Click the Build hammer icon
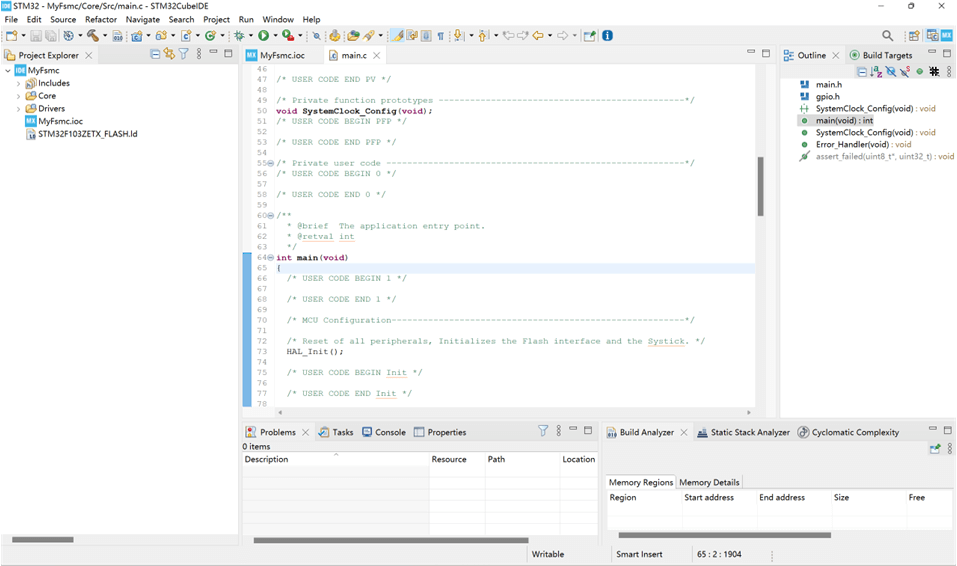Image resolution: width=957 pixels, height=566 pixels. (x=92, y=36)
